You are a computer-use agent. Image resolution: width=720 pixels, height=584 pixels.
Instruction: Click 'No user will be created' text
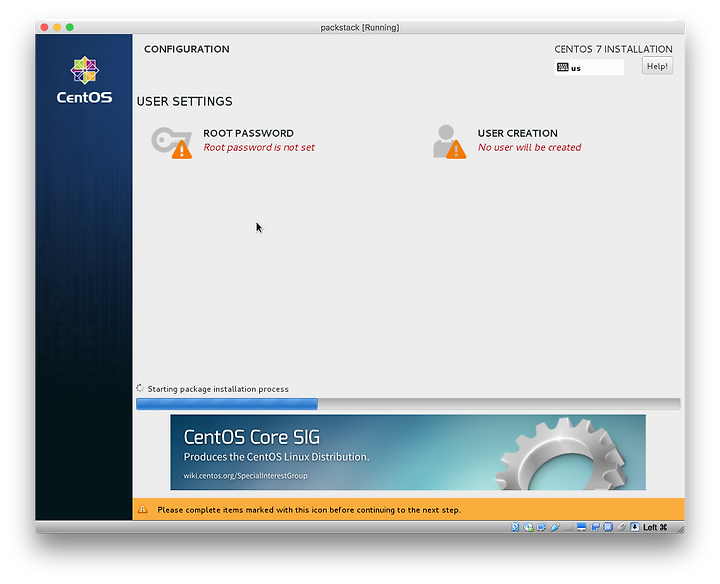pyautogui.click(x=529, y=147)
